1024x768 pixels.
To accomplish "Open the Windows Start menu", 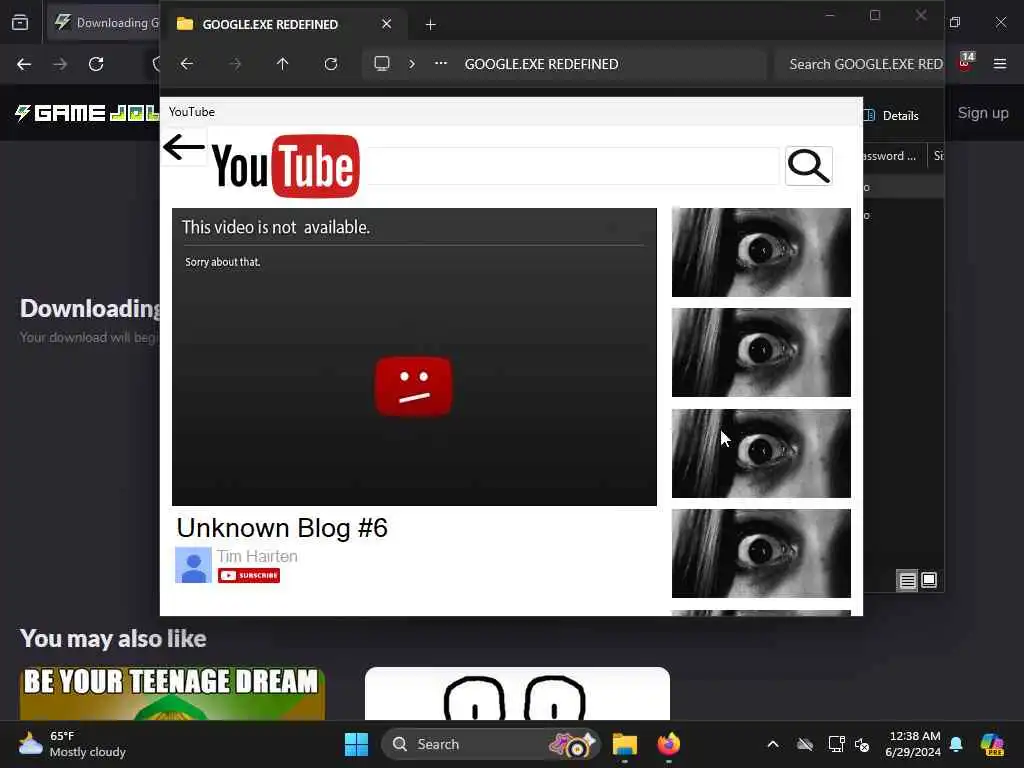I will [x=357, y=744].
